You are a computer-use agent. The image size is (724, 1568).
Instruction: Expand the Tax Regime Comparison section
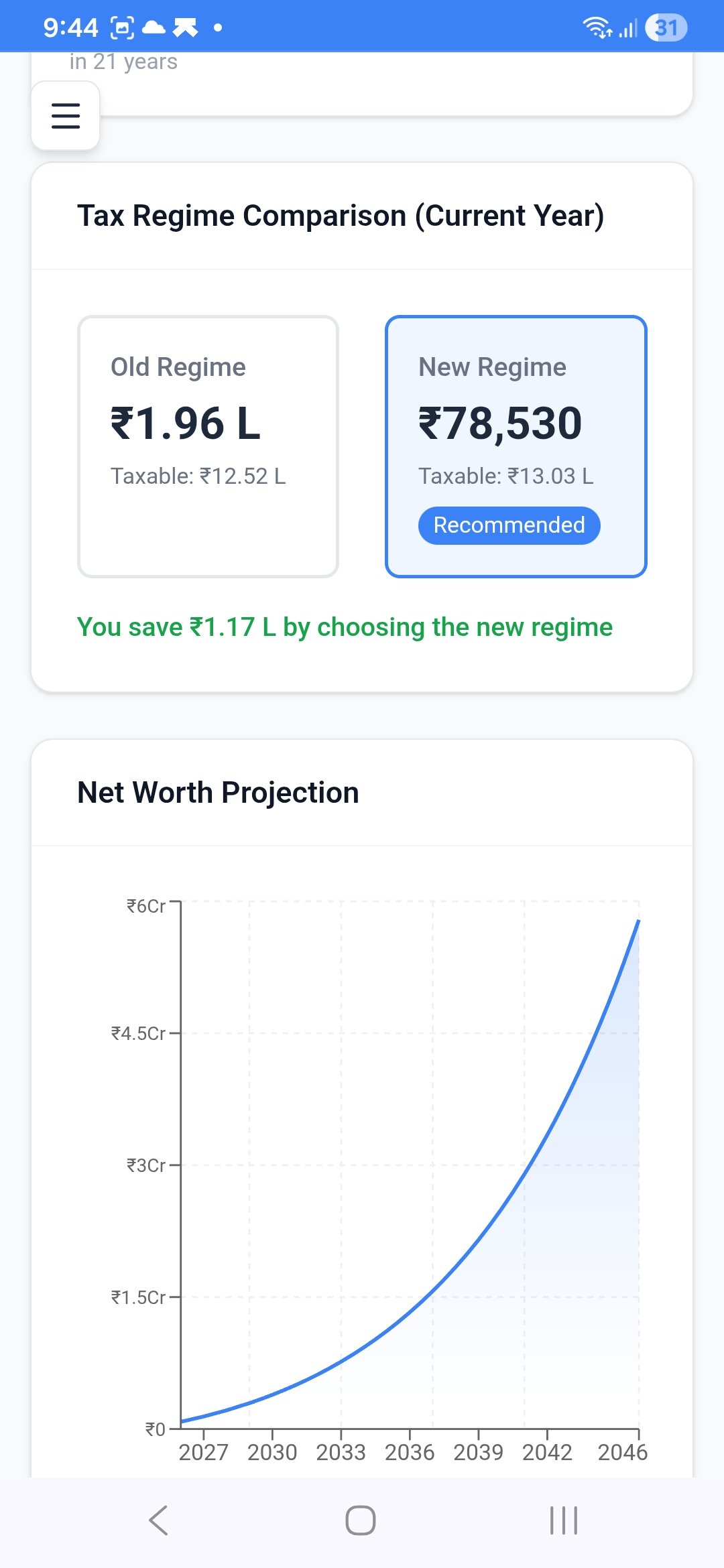coord(341,215)
